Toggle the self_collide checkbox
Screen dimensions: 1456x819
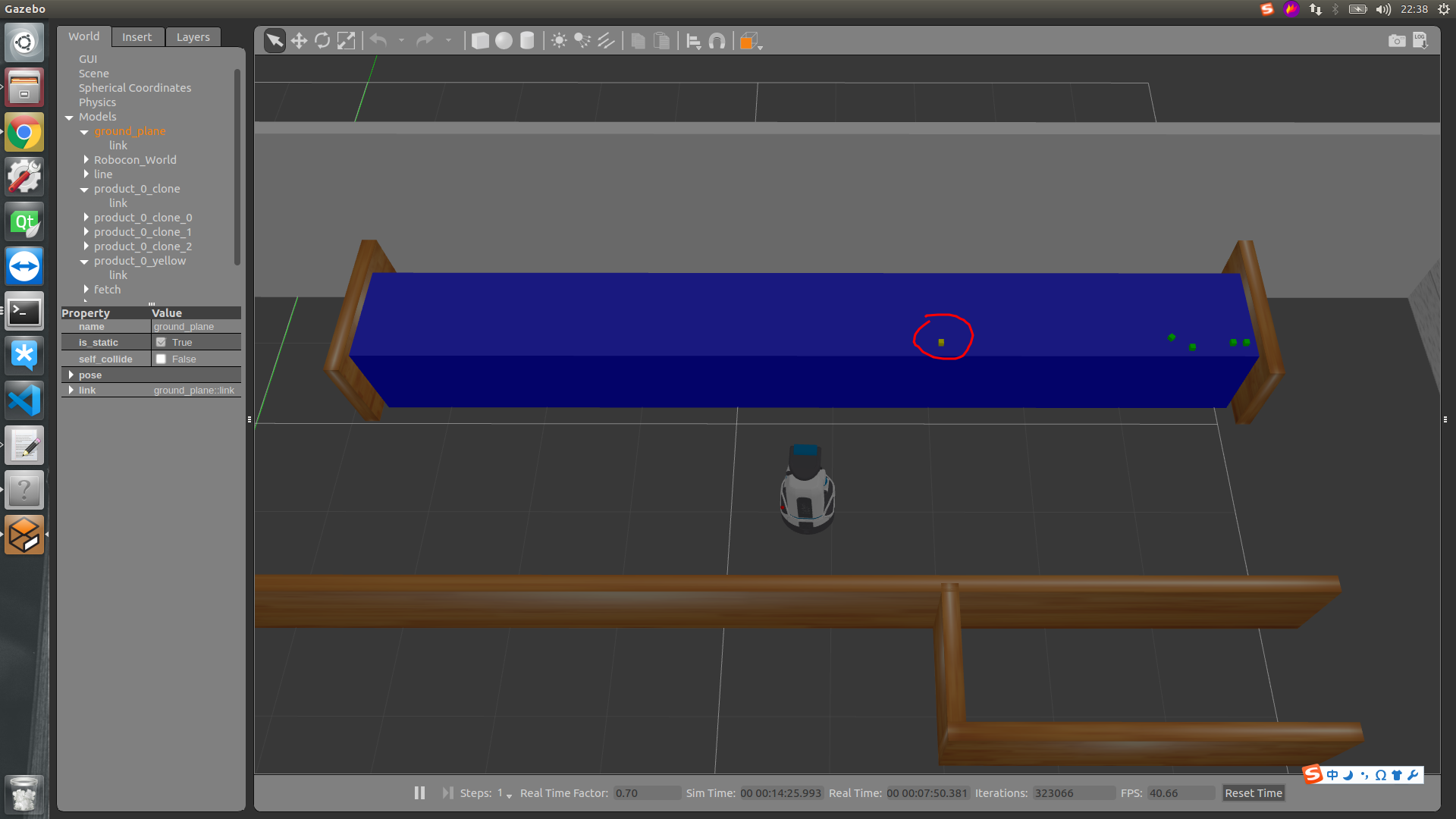(161, 359)
